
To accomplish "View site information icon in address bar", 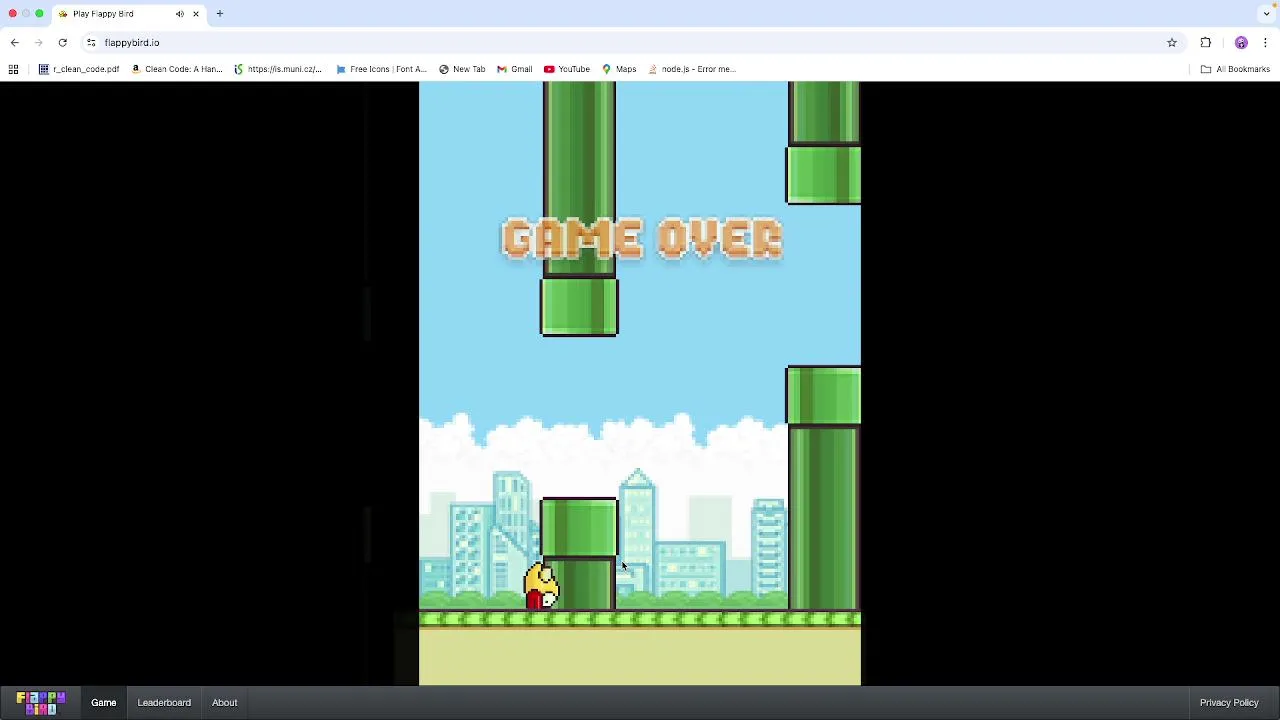I will click(91, 43).
